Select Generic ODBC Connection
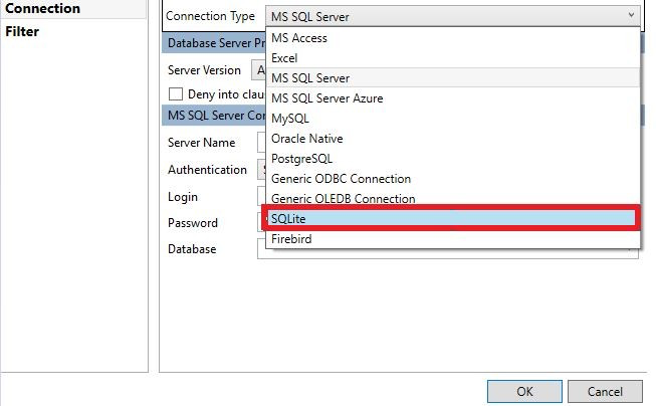This screenshot has height=406, width=656. tap(453, 179)
